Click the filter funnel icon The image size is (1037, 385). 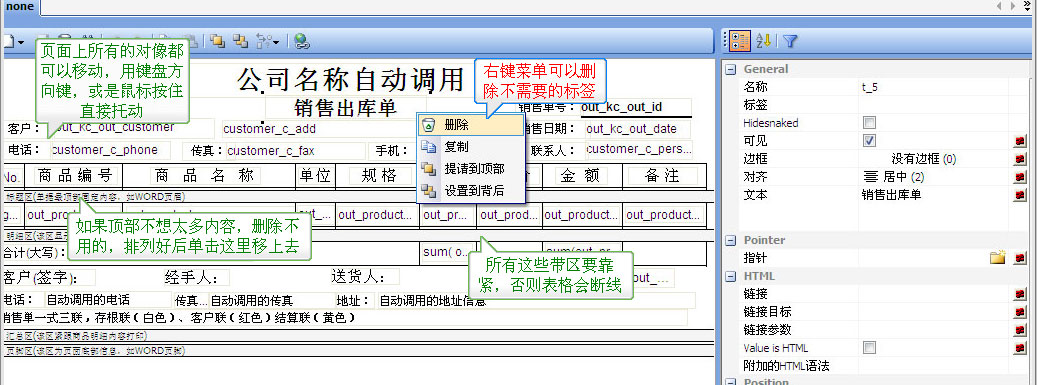(790, 41)
